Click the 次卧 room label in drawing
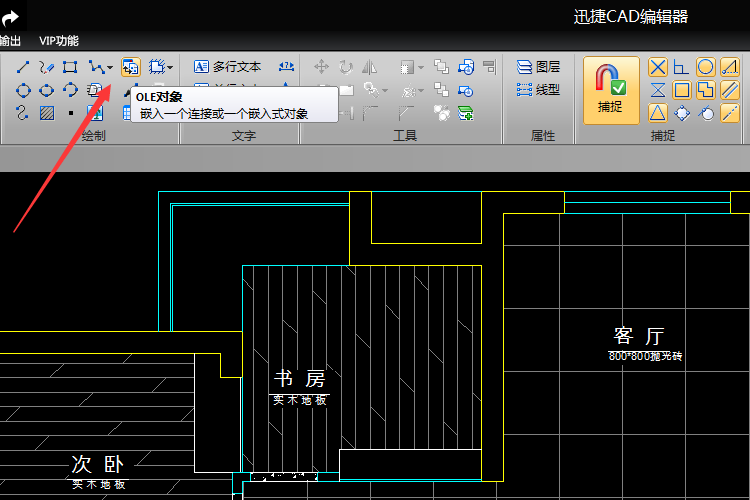Viewport: 750px width, 500px height. (x=98, y=464)
